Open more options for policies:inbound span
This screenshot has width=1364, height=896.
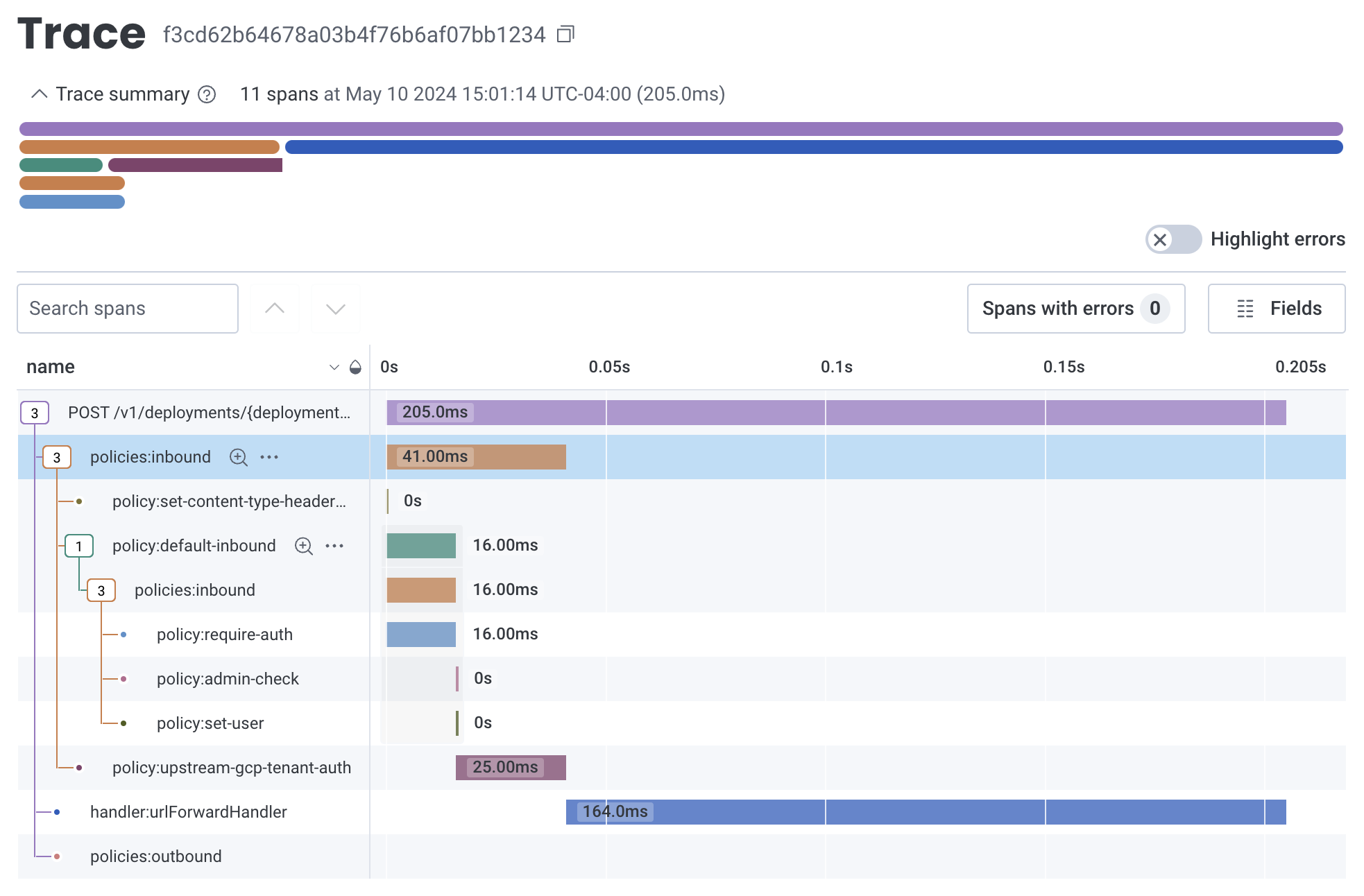pos(269,457)
